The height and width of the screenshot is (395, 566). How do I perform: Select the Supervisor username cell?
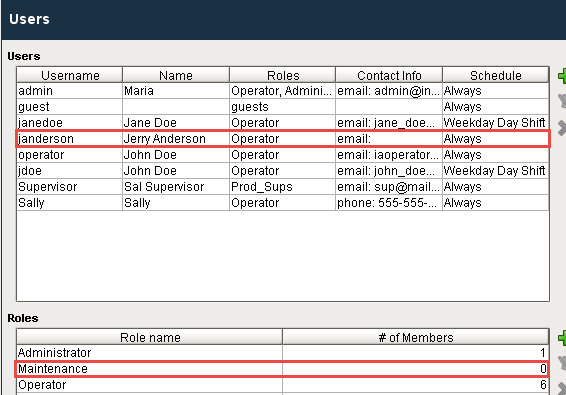(x=70, y=187)
